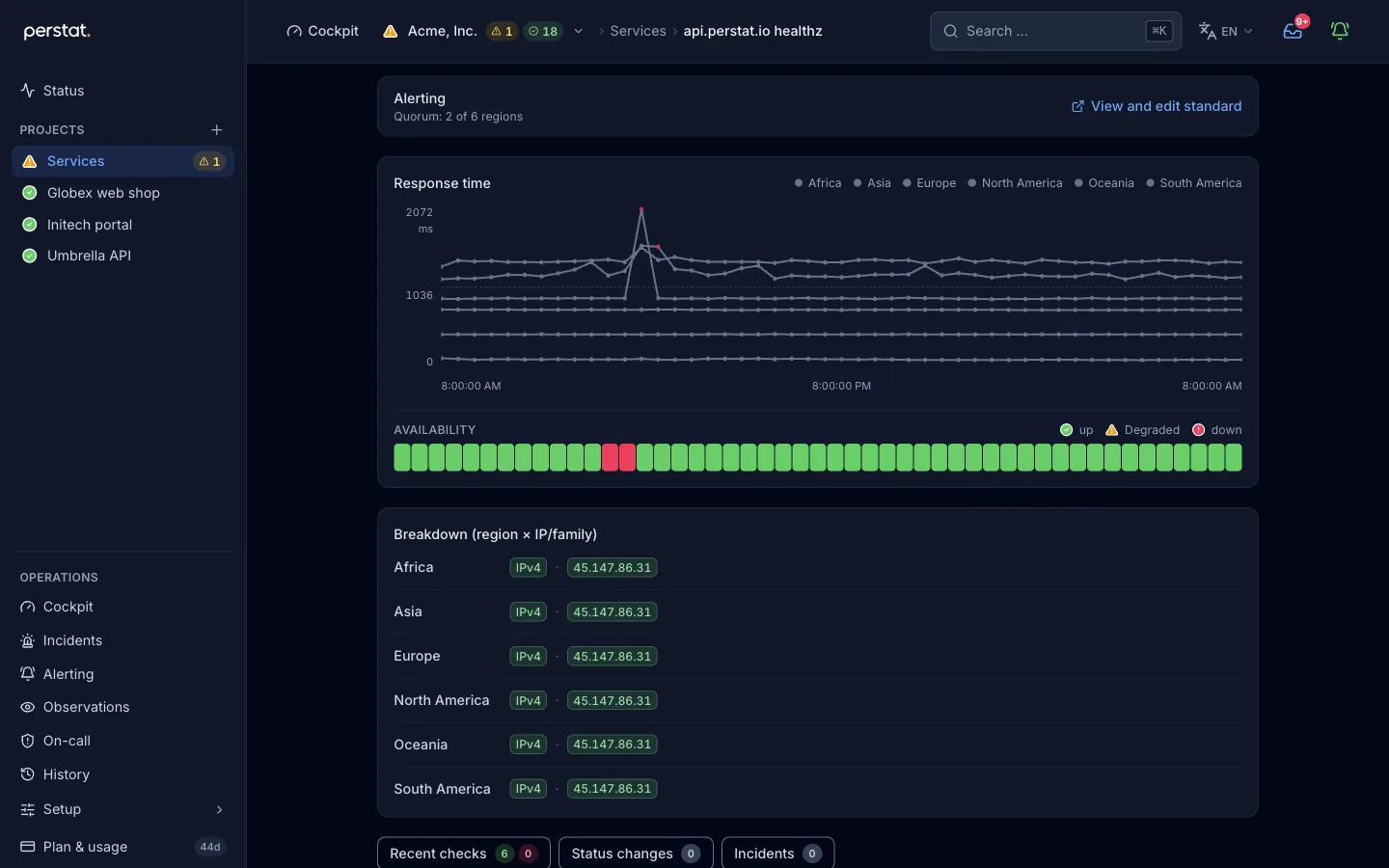The width and height of the screenshot is (1389, 868).
Task: Open Alerting in sidebar
Action: click(123, 674)
